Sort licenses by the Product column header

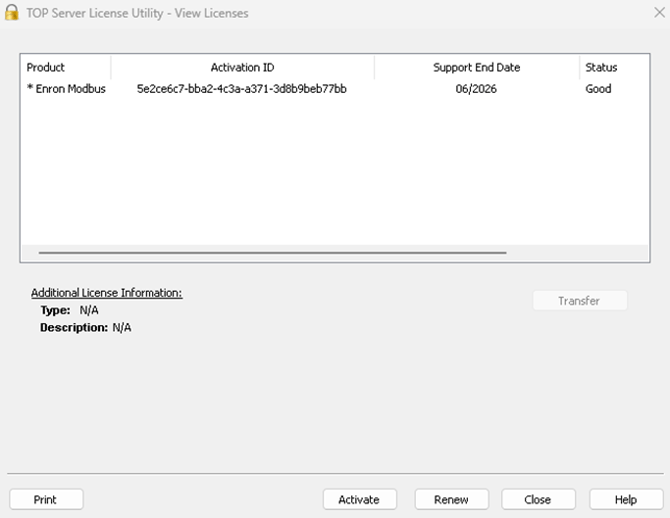(x=46, y=68)
